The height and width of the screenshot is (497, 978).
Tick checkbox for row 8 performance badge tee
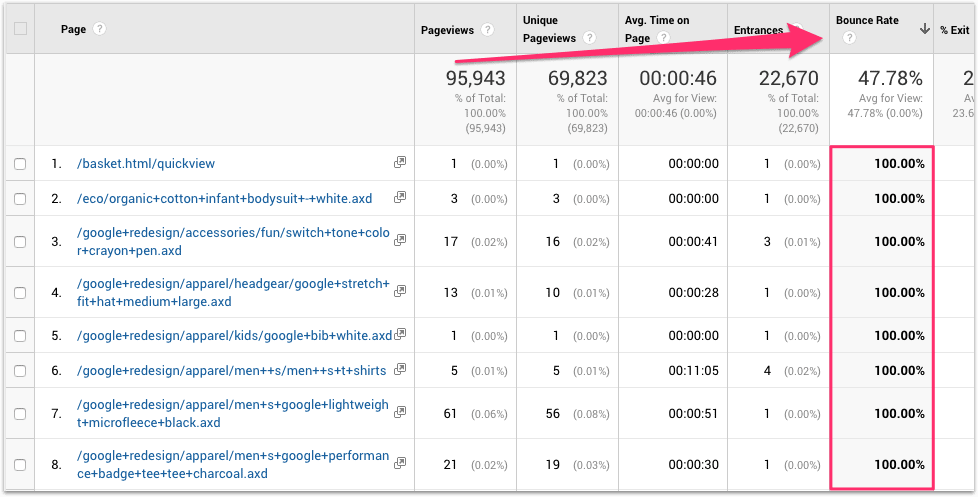[x=20, y=465]
